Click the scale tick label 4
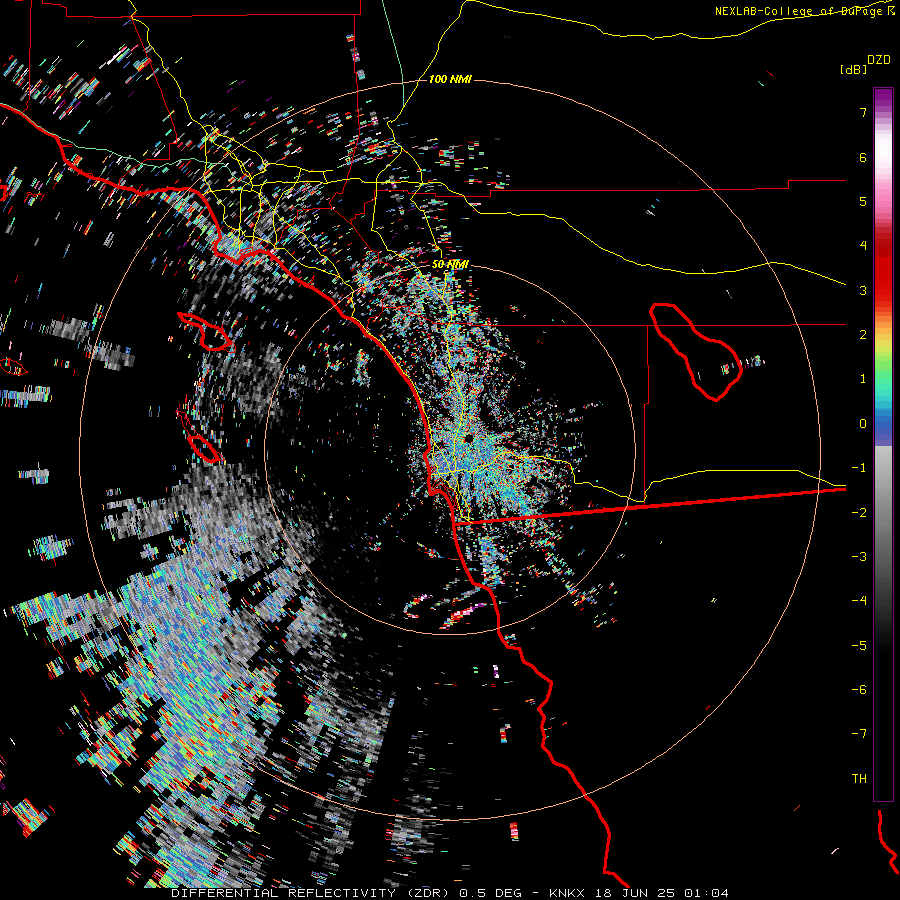900x900 pixels. tap(863, 246)
